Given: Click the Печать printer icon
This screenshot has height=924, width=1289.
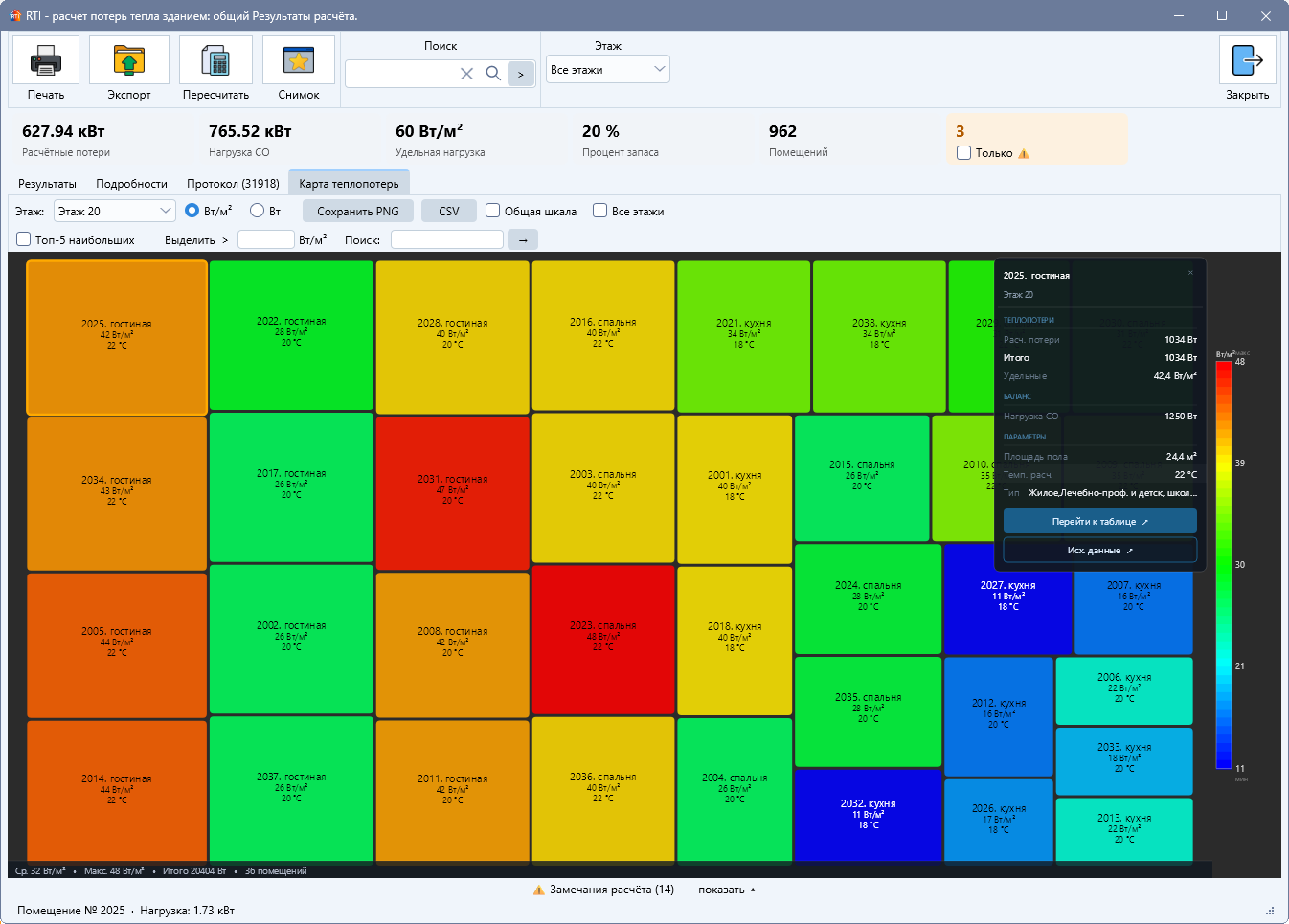Looking at the screenshot, I should [x=46, y=61].
